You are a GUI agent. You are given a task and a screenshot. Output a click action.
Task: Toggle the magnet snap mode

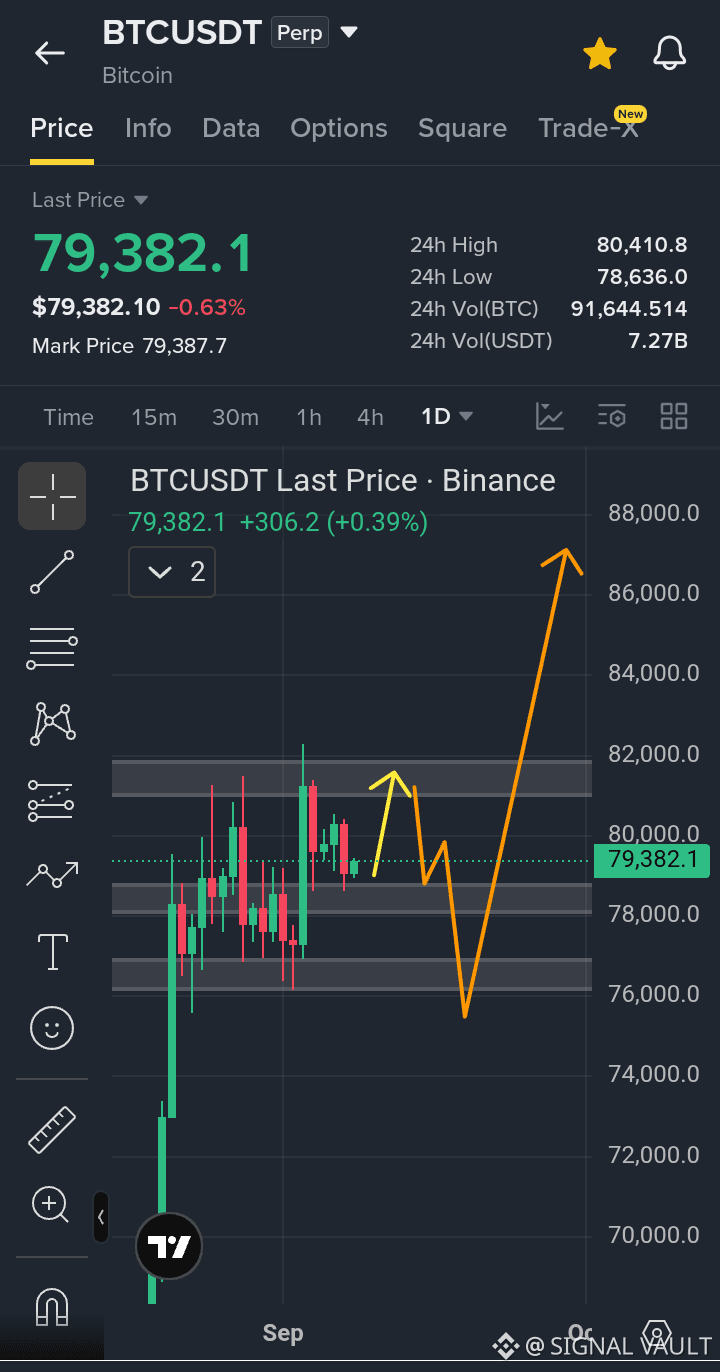pyautogui.click(x=52, y=1305)
